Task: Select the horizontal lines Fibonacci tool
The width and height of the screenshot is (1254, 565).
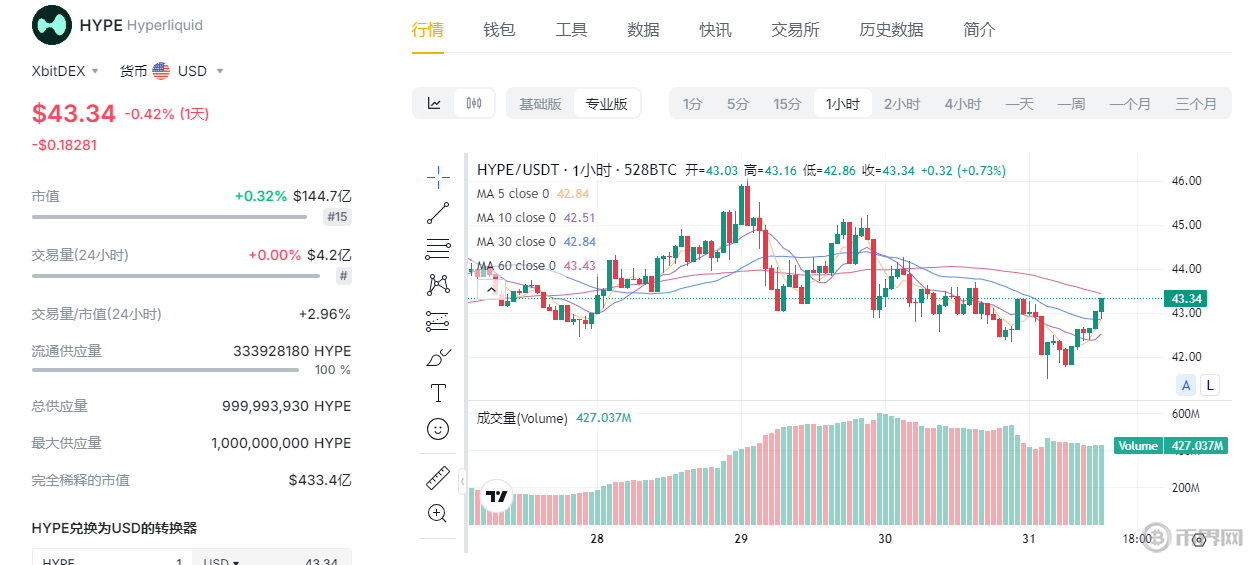Action: [x=438, y=249]
